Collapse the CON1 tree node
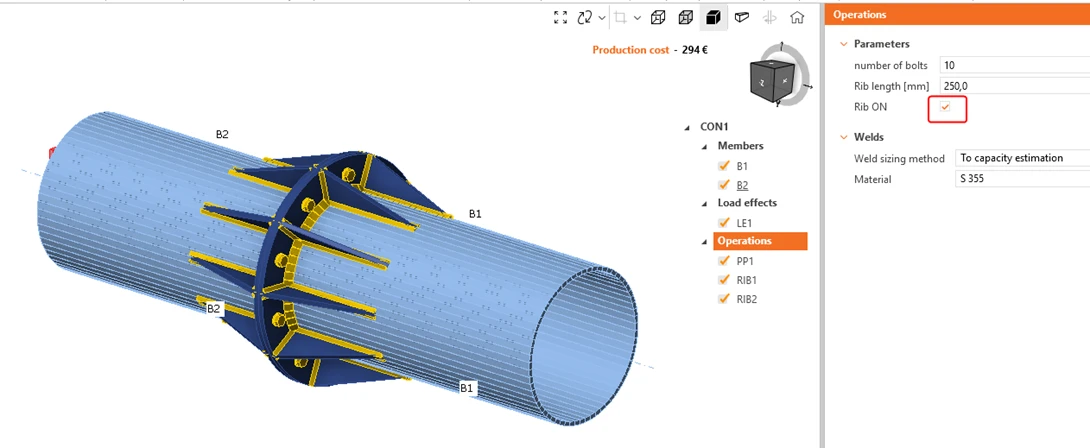The width and height of the screenshot is (1090, 448). (688, 127)
